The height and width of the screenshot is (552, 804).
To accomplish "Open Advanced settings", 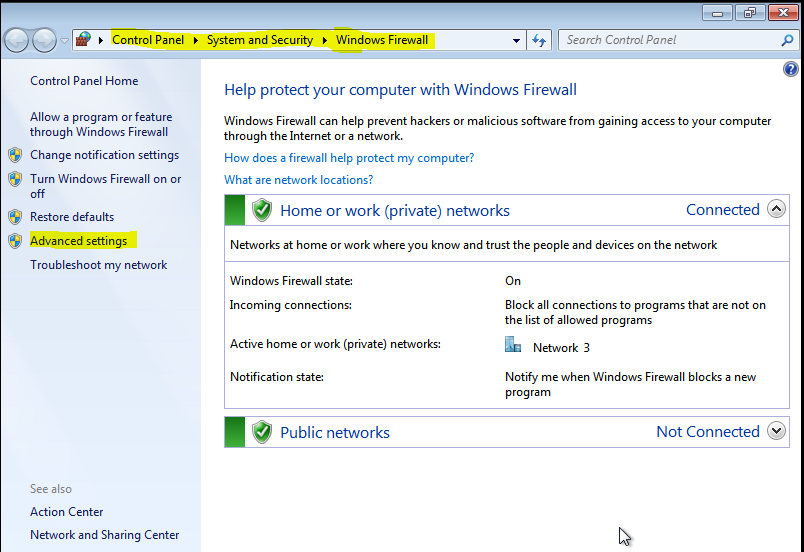I will [78, 241].
